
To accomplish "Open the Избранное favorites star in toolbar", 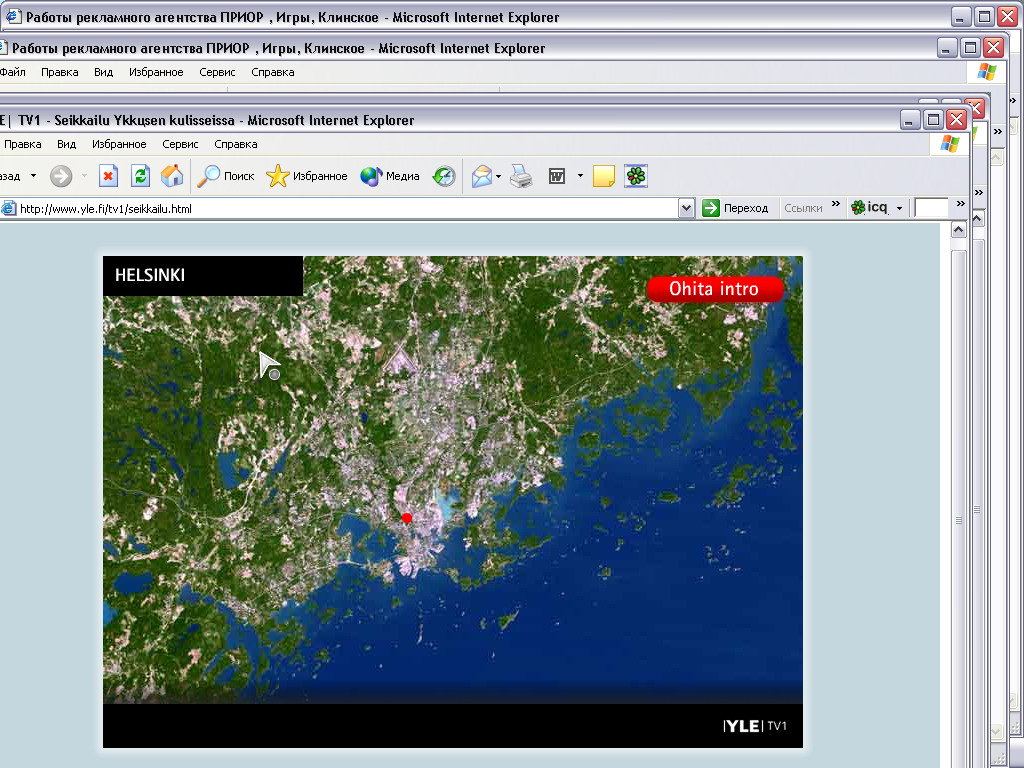I will tap(307, 176).
